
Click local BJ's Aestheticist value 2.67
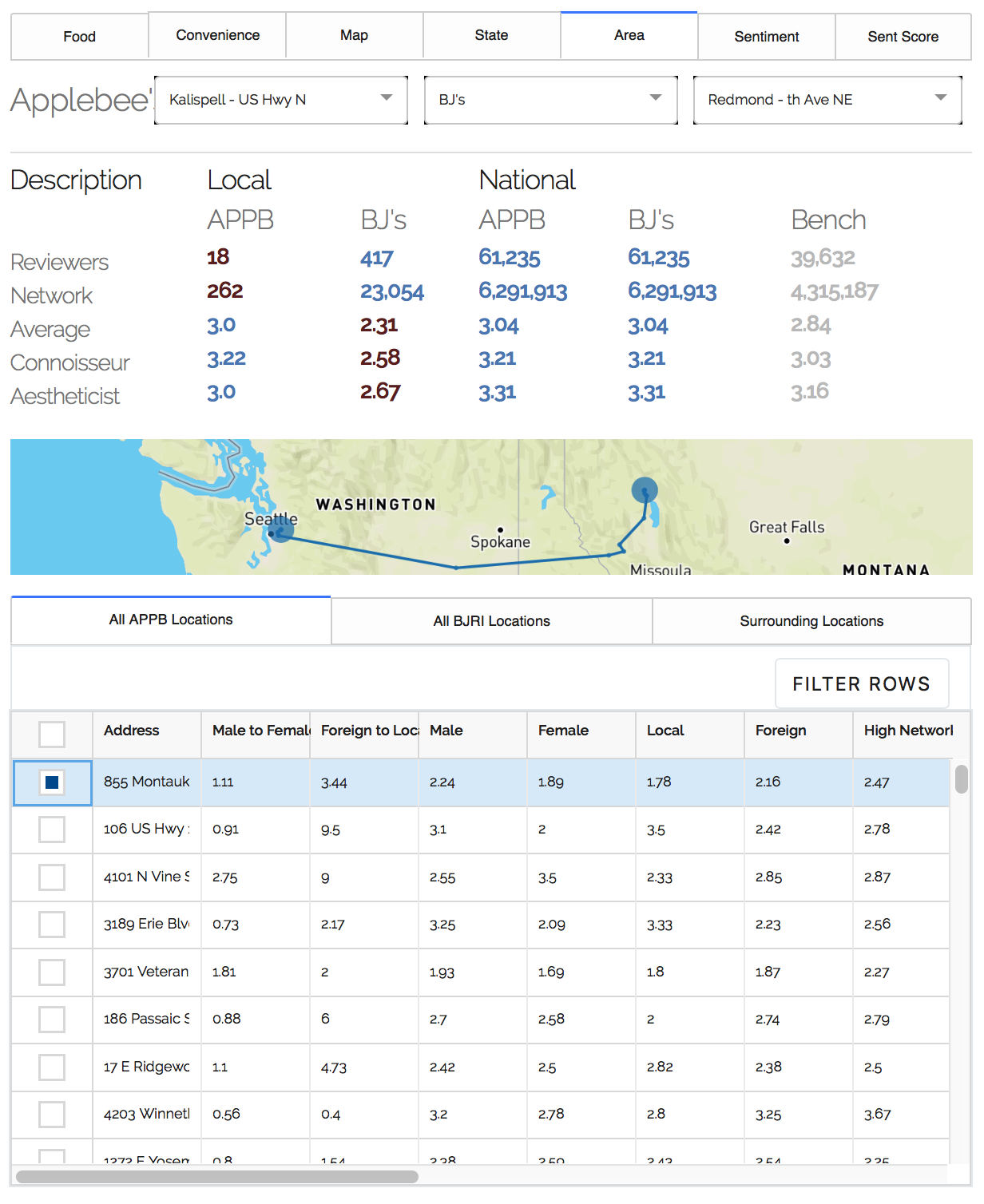pyautogui.click(x=380, y=391)
